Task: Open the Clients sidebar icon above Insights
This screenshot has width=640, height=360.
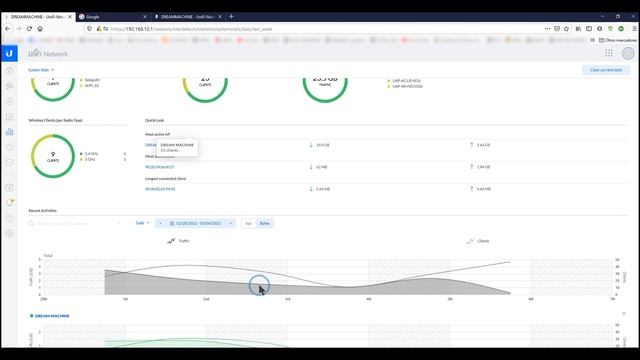Action: pyautogui.click(x=9, y=147)
